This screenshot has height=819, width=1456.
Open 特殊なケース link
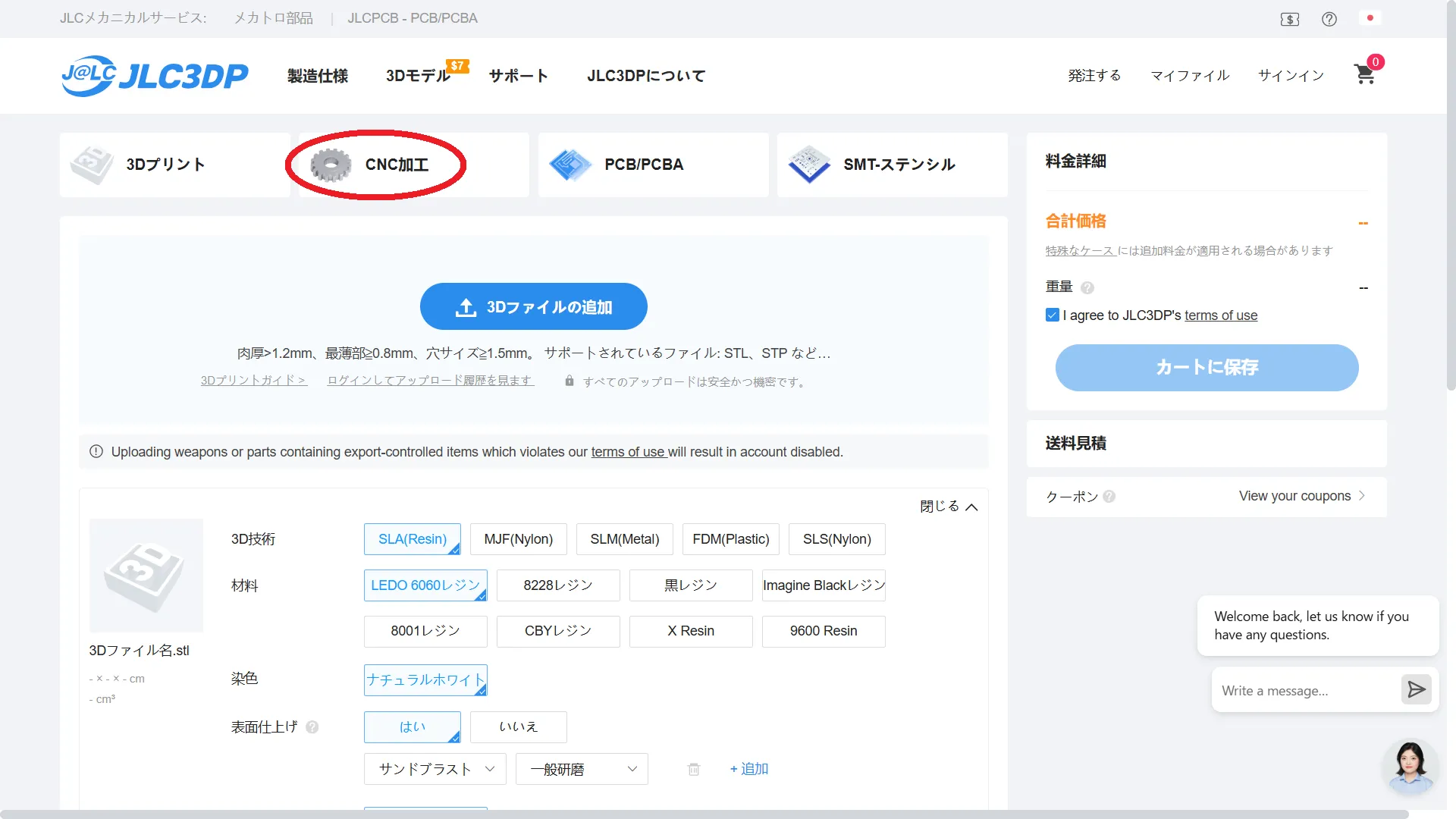point(1080,251)
